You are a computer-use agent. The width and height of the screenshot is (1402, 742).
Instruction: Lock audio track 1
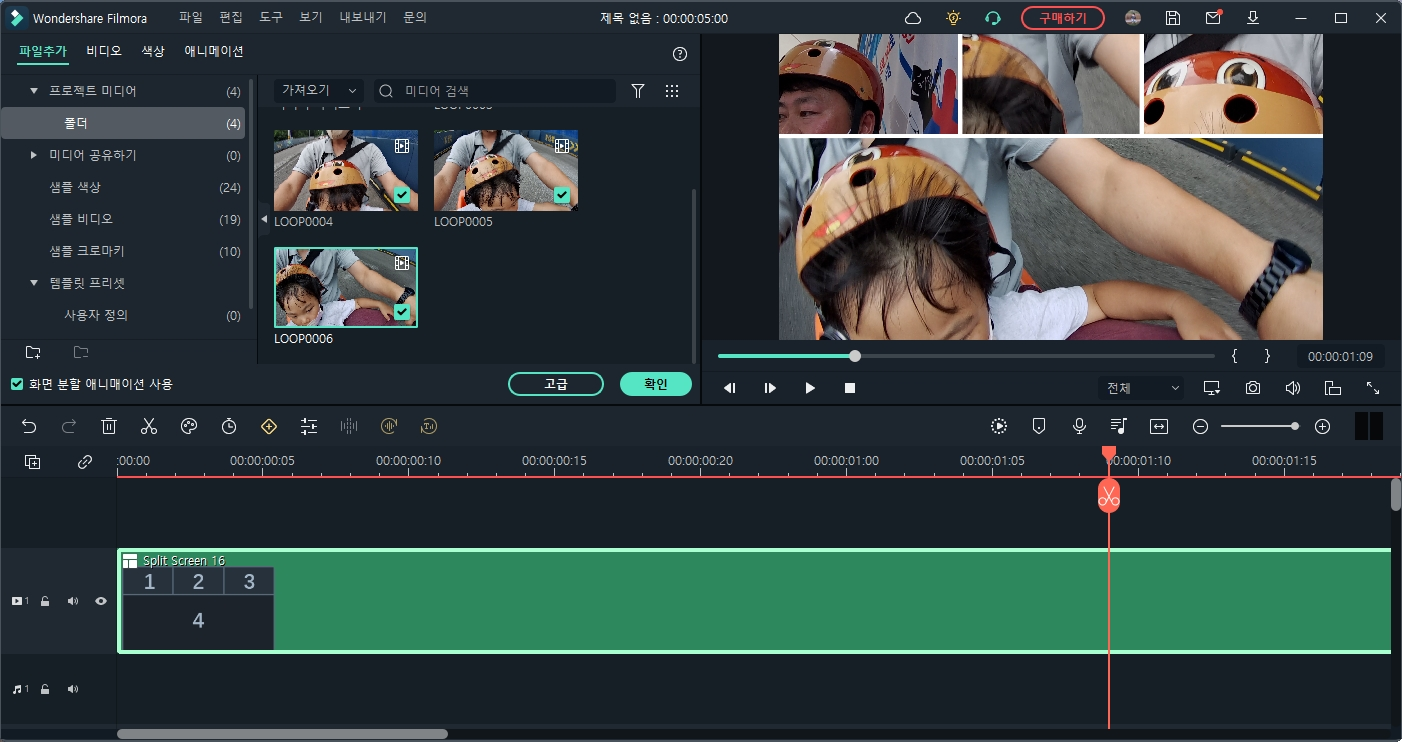click(45, 689)
